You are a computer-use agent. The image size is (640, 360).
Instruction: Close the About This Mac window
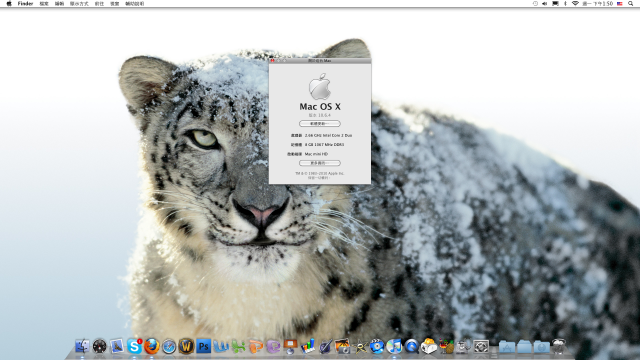[273, 60]
